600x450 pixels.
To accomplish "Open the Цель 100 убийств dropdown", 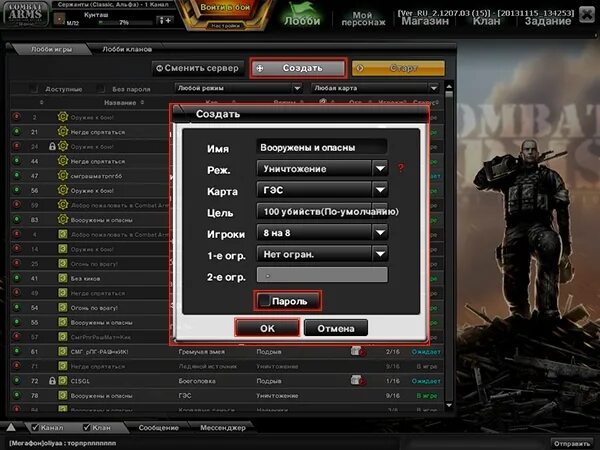I will click(x=323, y=211).
